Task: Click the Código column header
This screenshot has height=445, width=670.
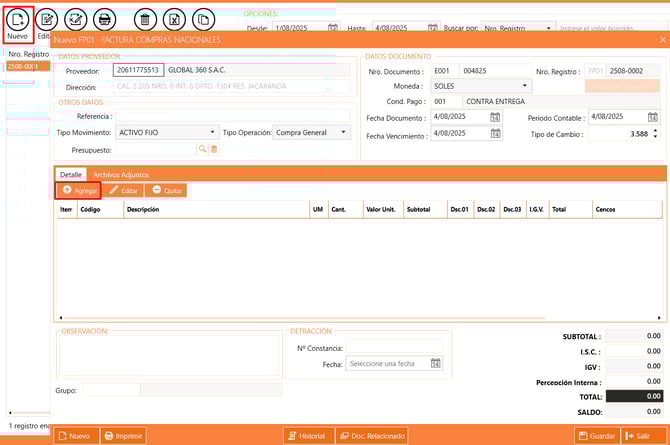Action: [x=100, y=209]
